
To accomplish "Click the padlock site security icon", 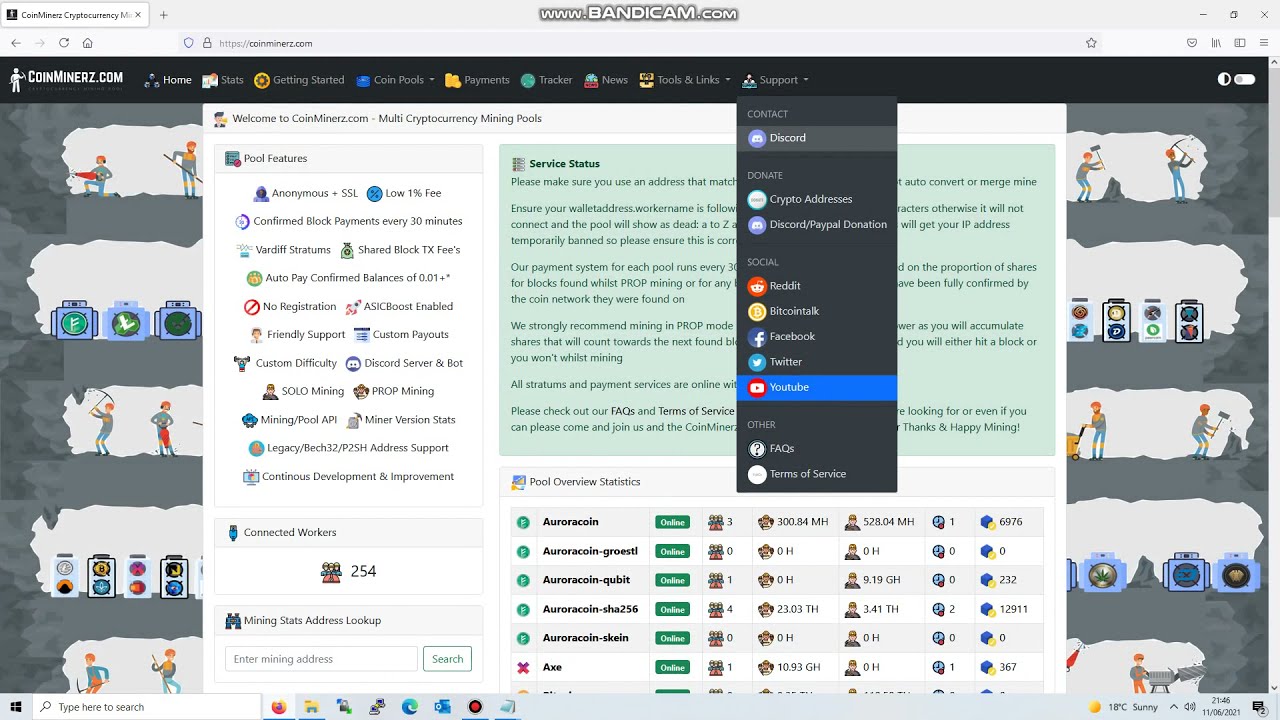I will click(207, 43).
